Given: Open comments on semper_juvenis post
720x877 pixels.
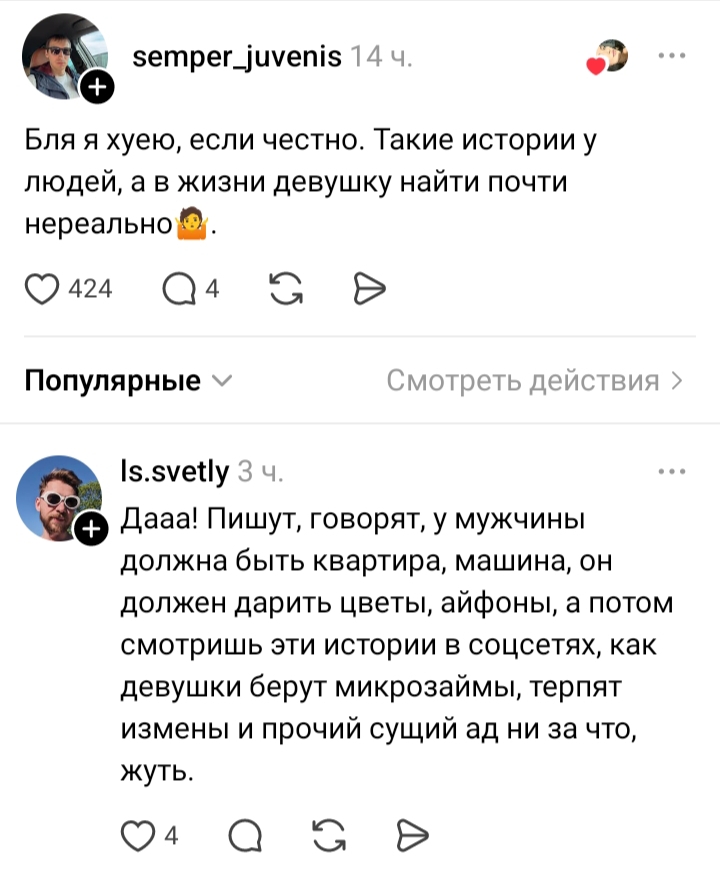Looking at the screenshot, I should tap(179, 289).
